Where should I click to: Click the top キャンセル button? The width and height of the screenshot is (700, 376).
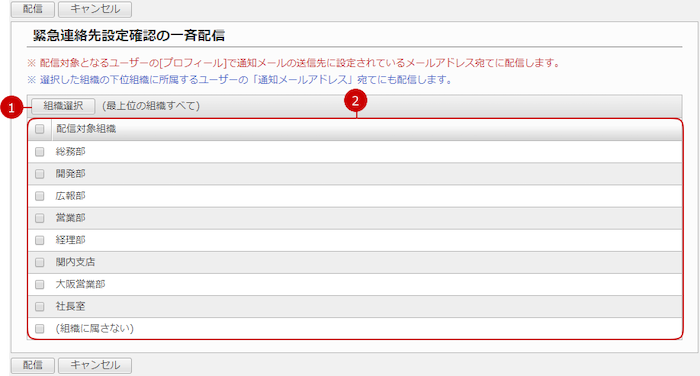(x=95, y=9)
